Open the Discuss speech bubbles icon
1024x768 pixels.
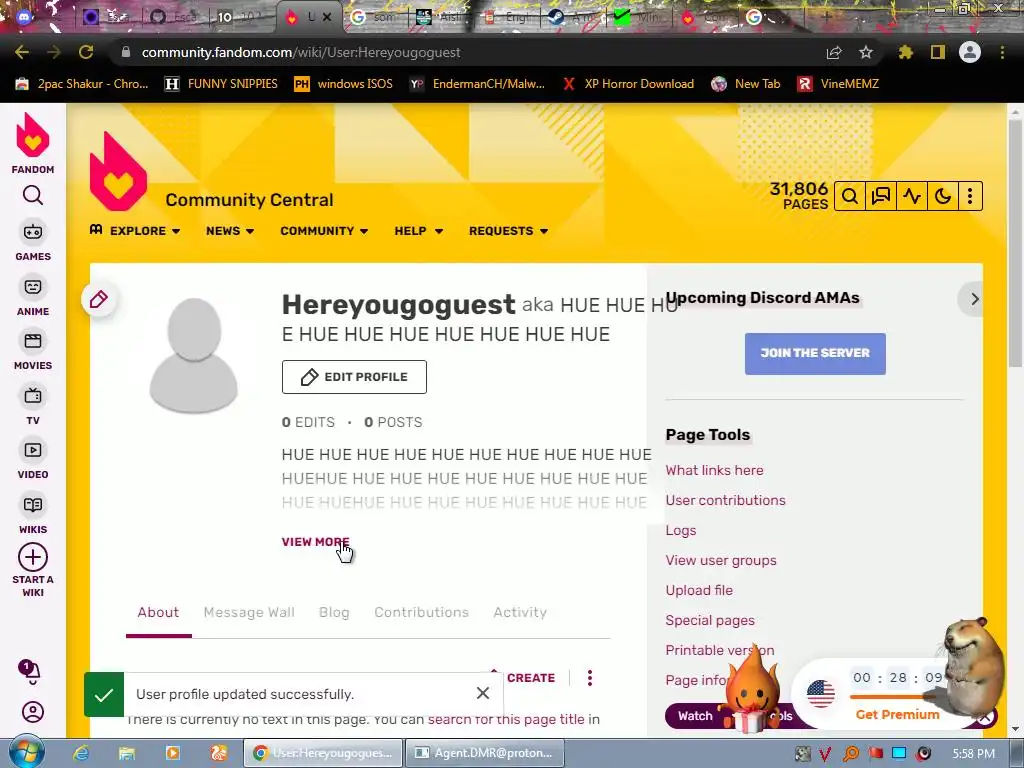(881, 196)
